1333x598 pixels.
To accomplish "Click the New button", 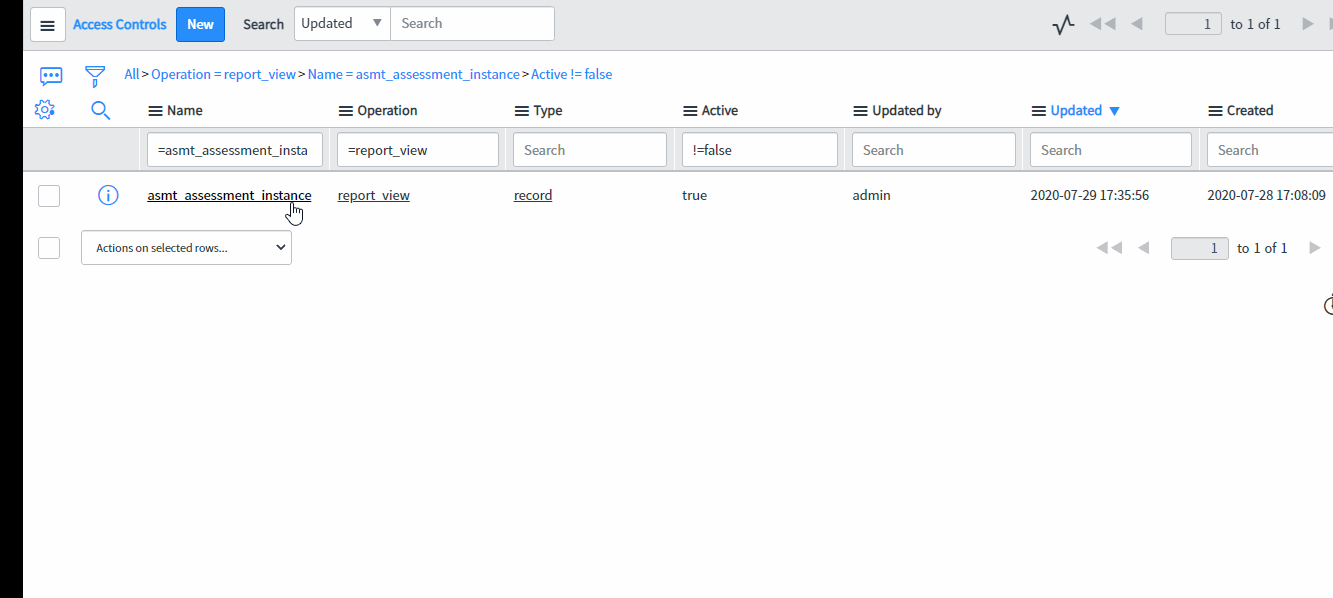I will point(200,24).
